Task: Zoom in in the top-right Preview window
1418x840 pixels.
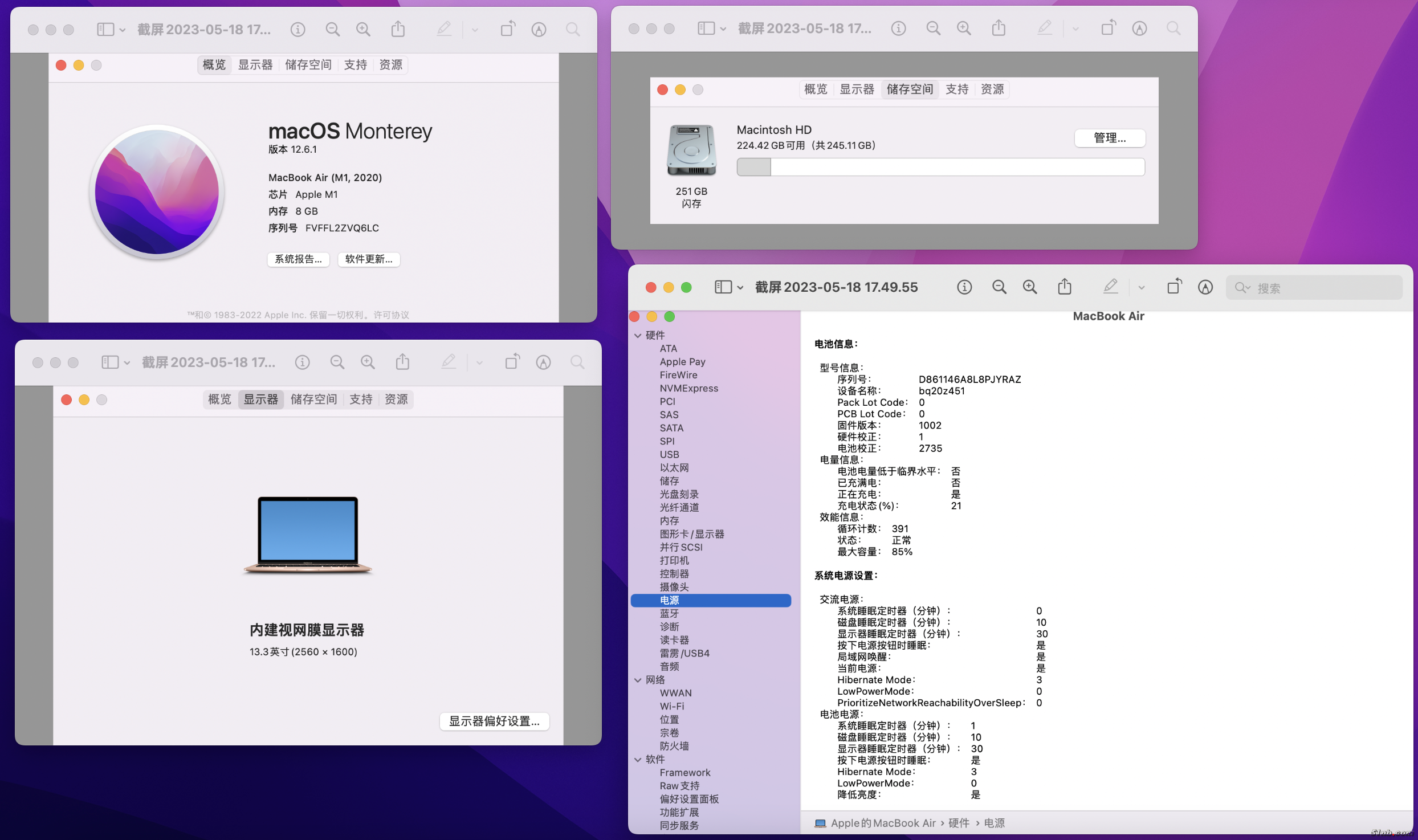Action: [964, 28]
